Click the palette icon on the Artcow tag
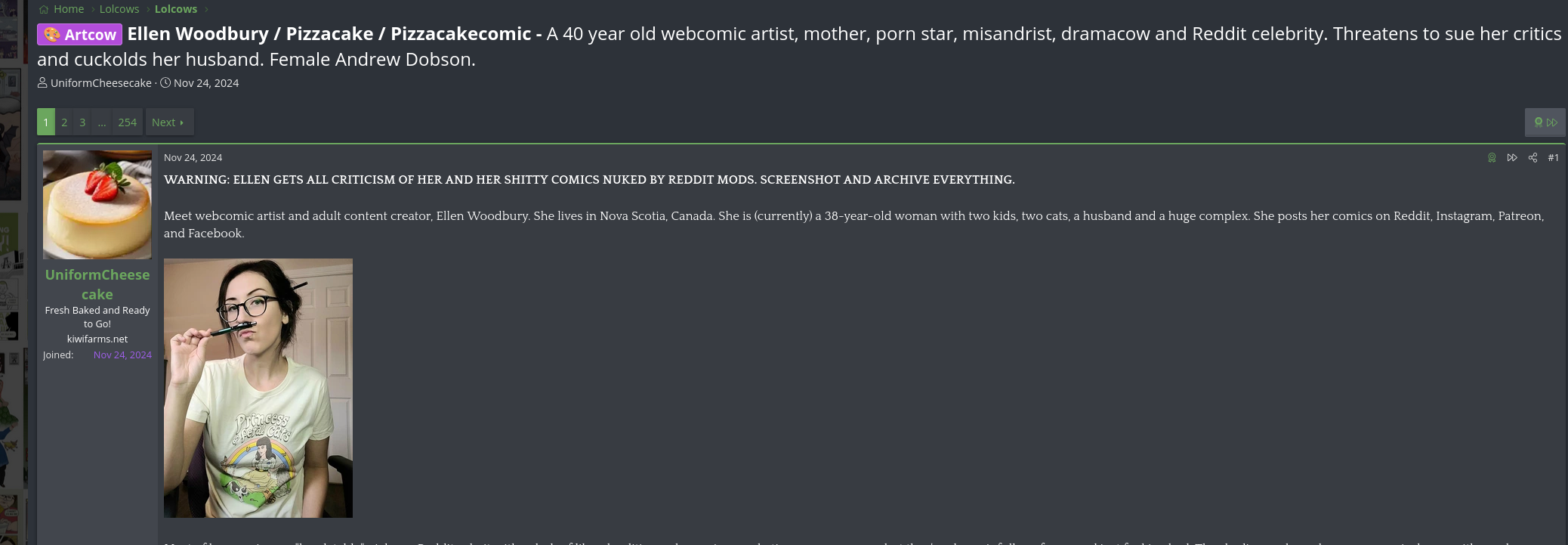 [52, 35]
